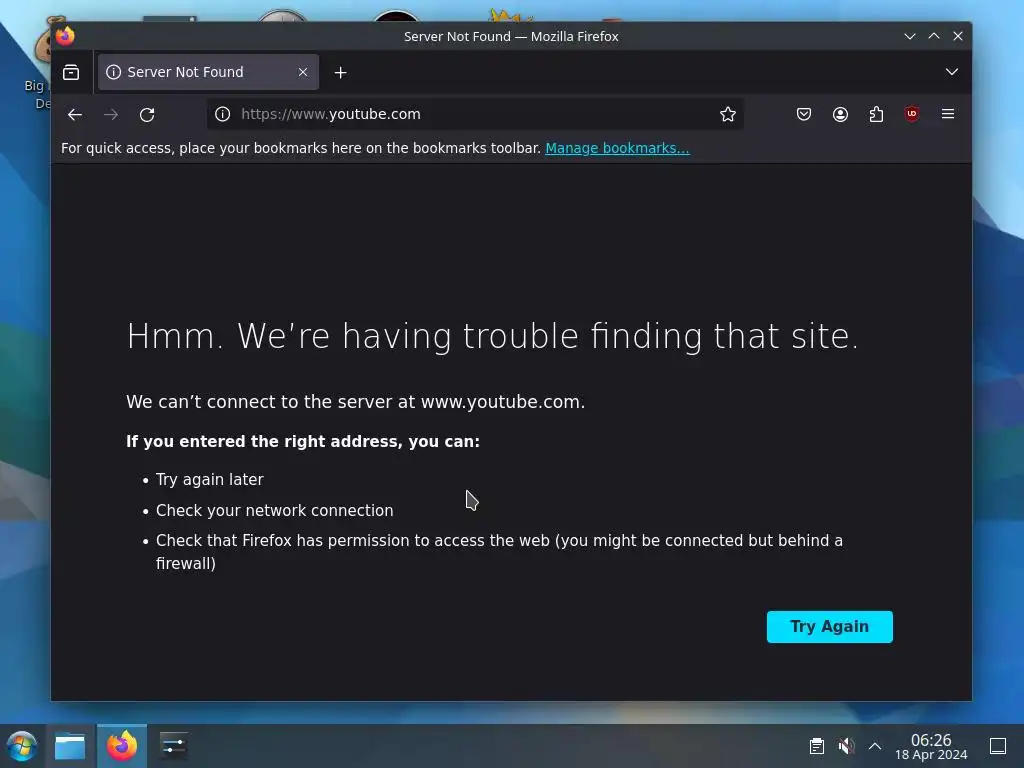Click the muted volume tray icon
This screenshot has width=1024, height=768.
pos(846,746)
